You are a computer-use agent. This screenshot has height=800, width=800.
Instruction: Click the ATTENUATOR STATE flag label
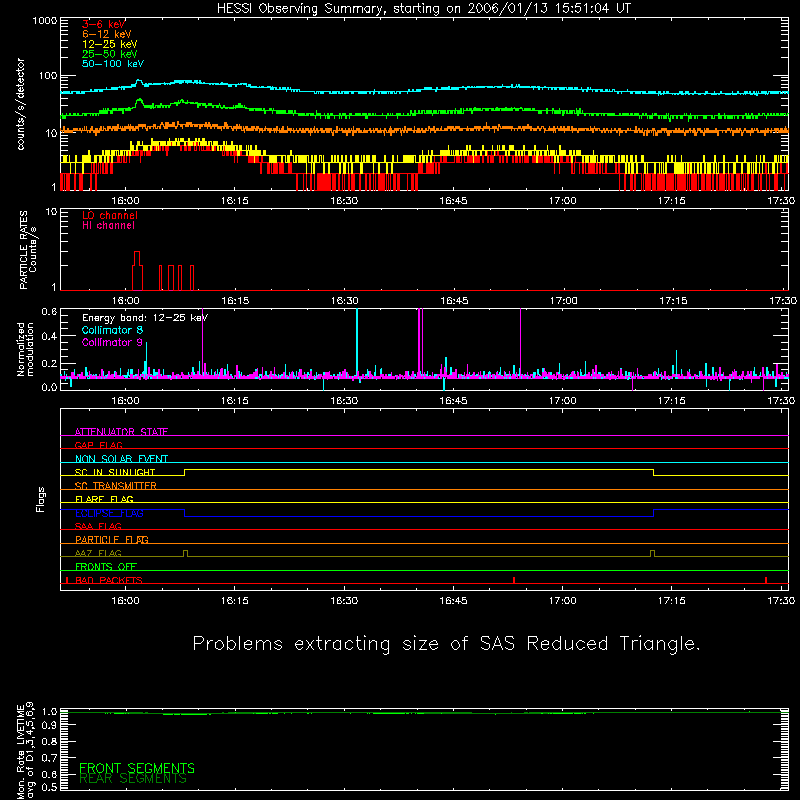point(121,432)
